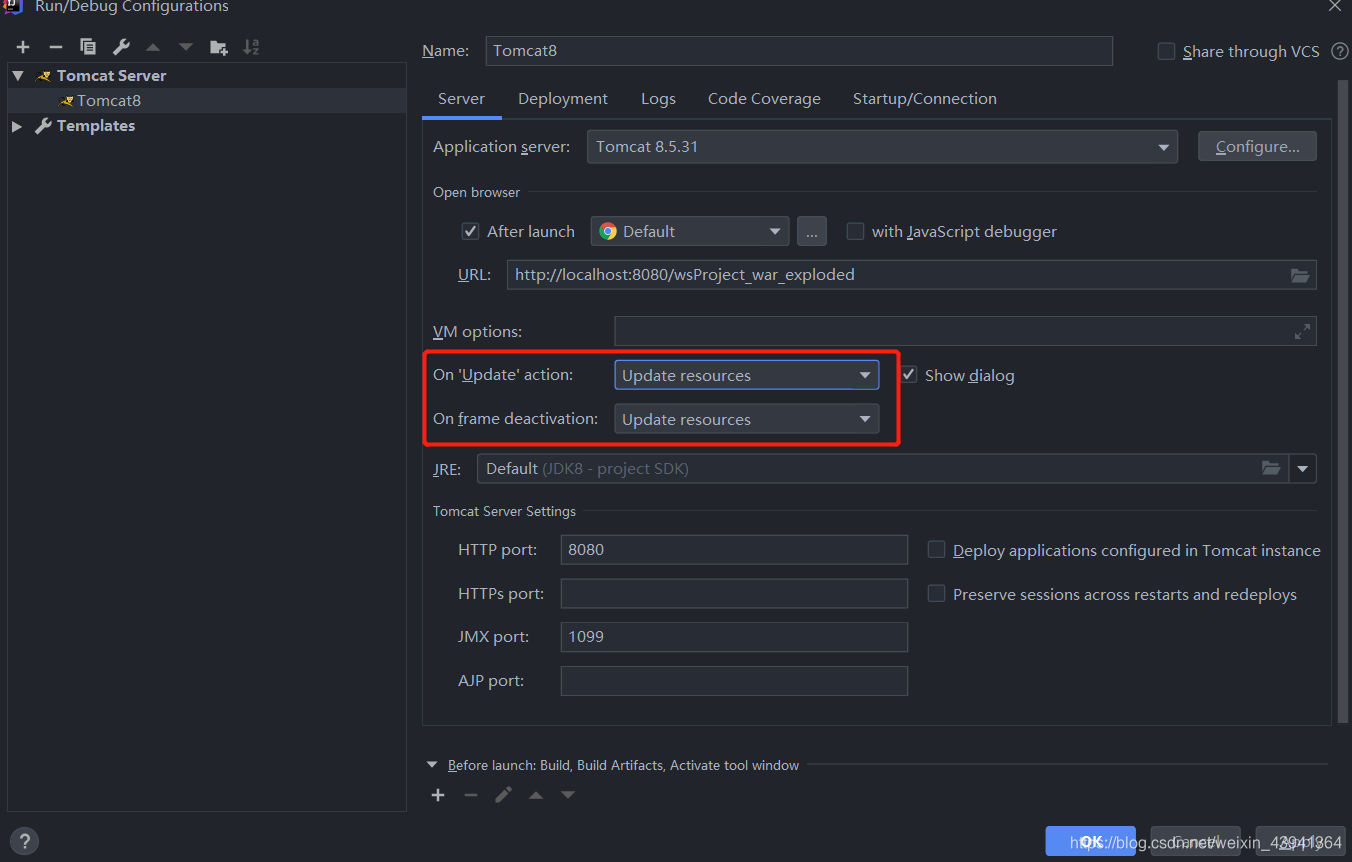Add new configuration with plus icon
This screenshot has height=862, width=1352.
click(x=23, y=47)
